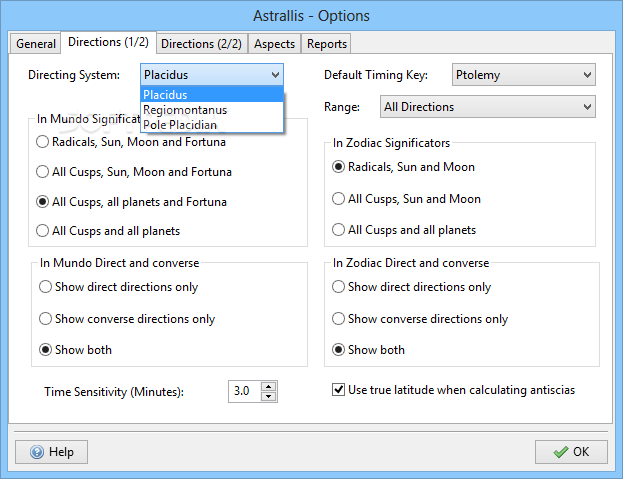This screenshot has height=479, width=623.
Task: Select In Mundo All Cusps and all planets
Action: click(108, 231)
